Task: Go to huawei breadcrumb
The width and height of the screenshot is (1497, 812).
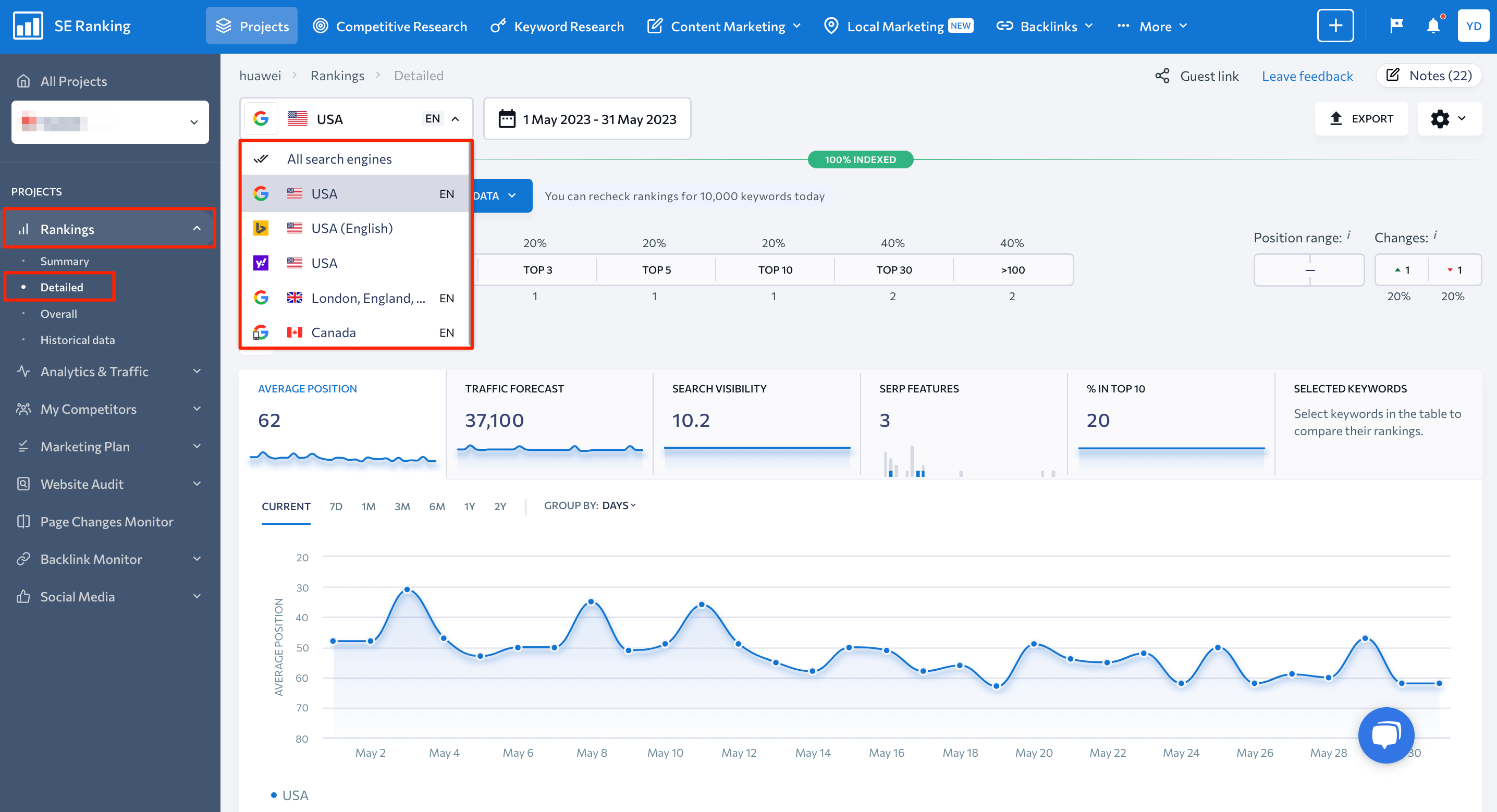Action: [x=260, y=76]
